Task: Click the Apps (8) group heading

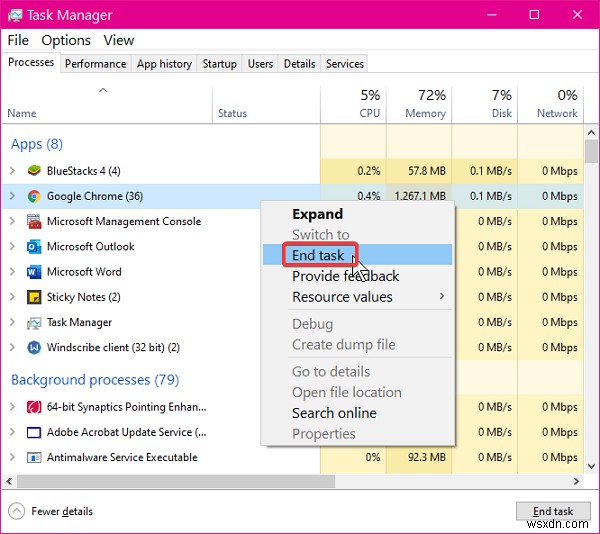Action: click(37, 144)
